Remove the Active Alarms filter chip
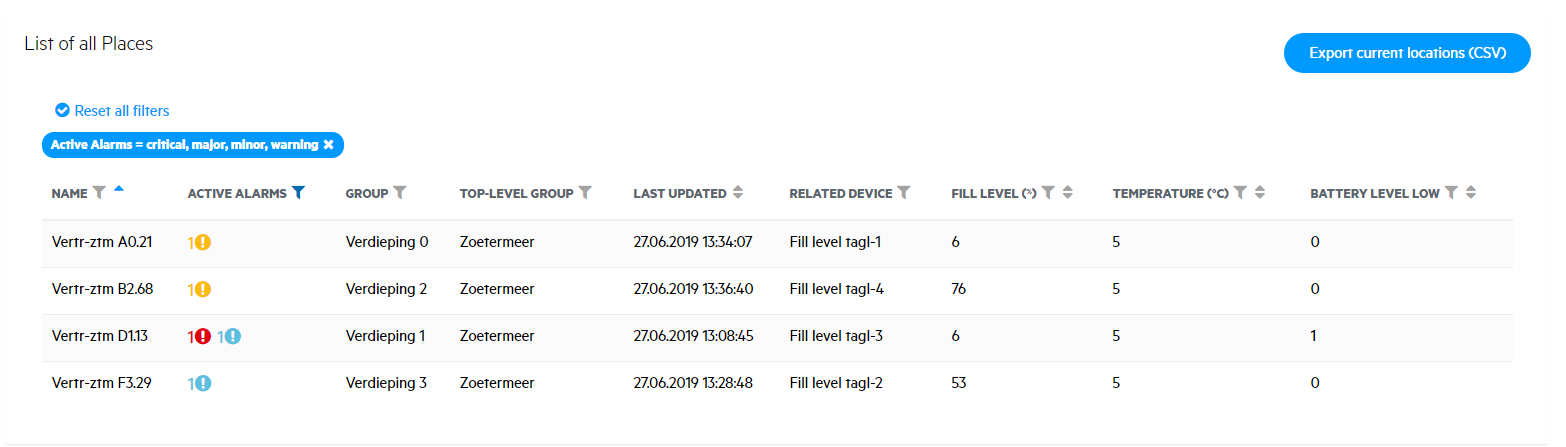 tap(328, 145)
